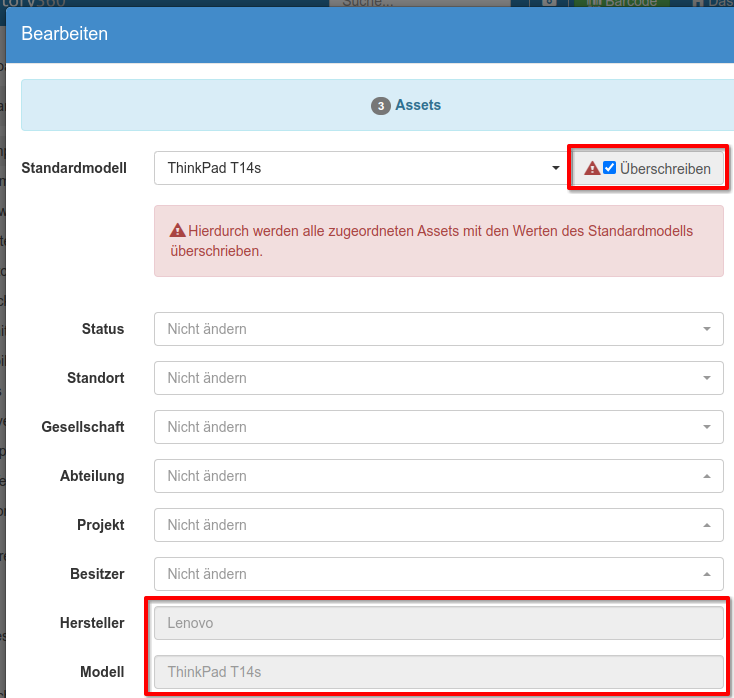Open the Standort selection list

(438, 378)
